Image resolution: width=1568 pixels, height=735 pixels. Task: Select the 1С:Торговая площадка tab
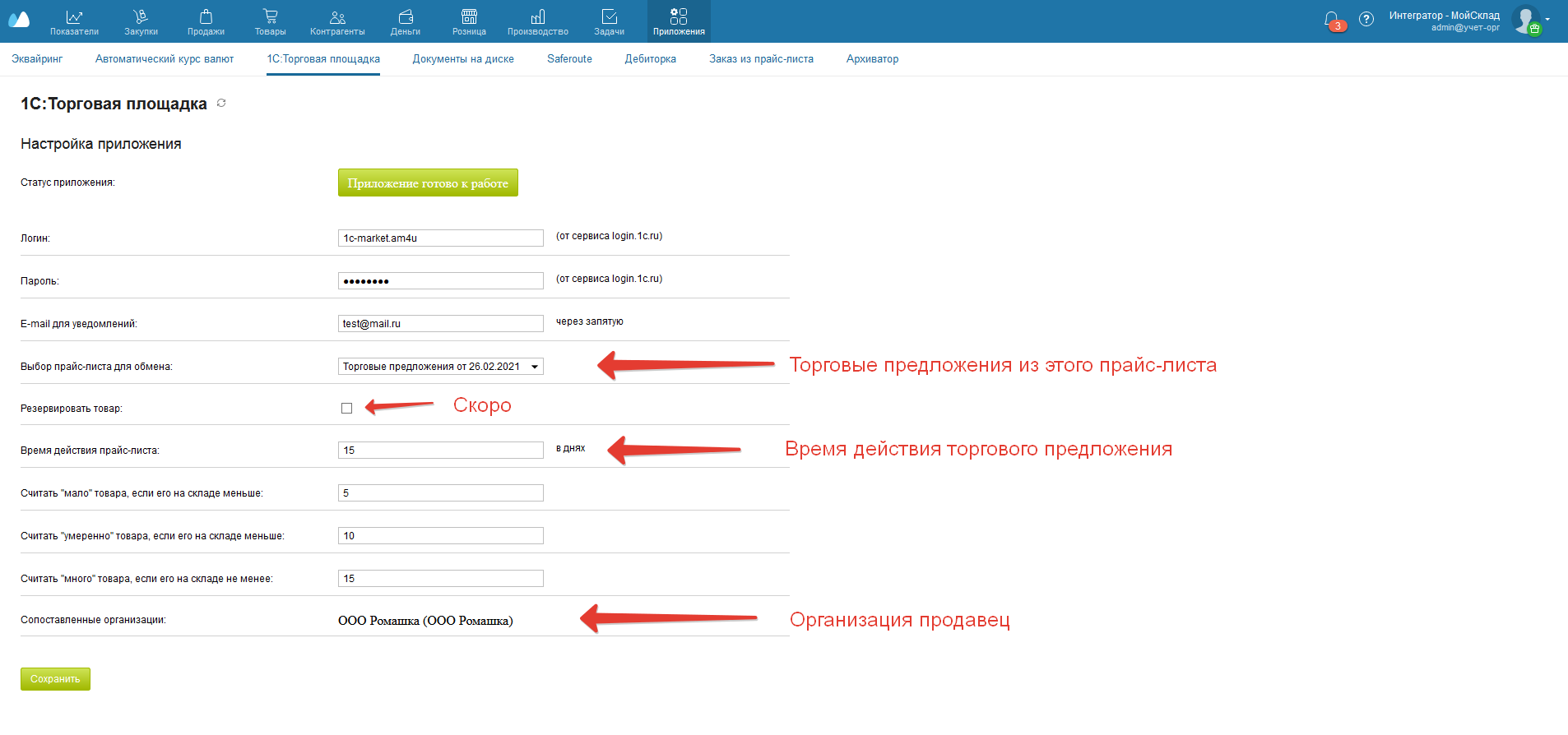click(x=323, y=59)
